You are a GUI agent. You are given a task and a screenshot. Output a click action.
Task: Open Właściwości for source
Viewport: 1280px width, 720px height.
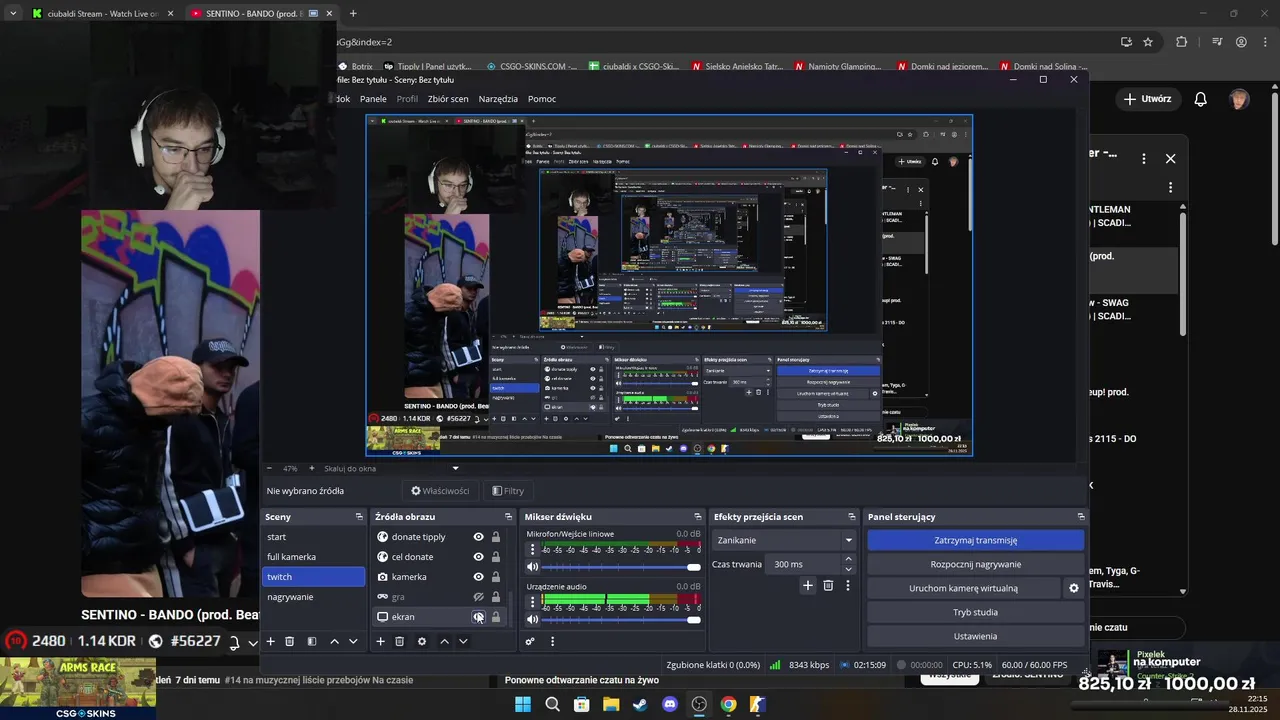click(440, 491)
